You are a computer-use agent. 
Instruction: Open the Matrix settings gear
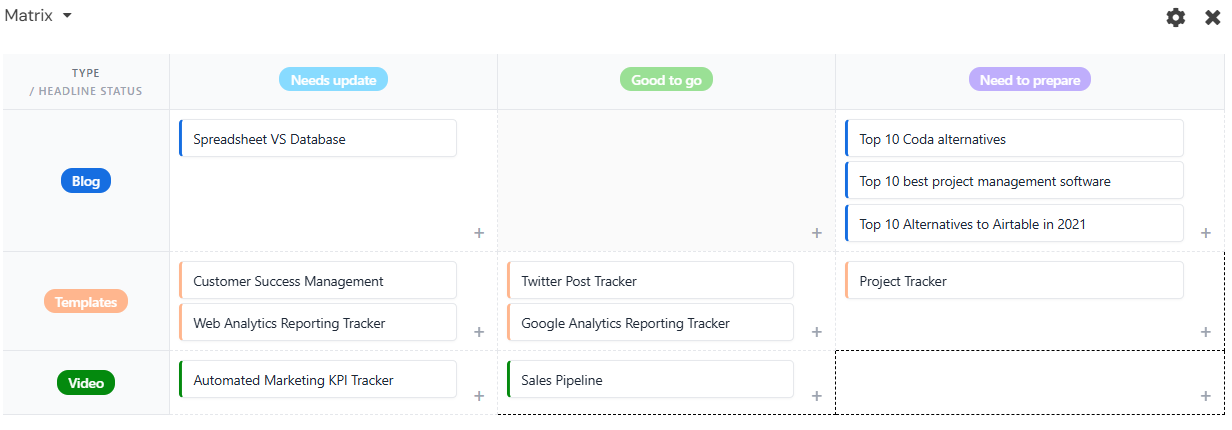(1176, 17)
